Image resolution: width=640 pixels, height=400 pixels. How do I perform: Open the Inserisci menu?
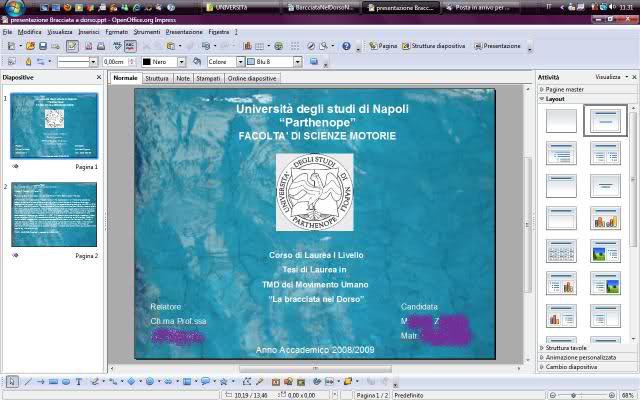point(89,32)
